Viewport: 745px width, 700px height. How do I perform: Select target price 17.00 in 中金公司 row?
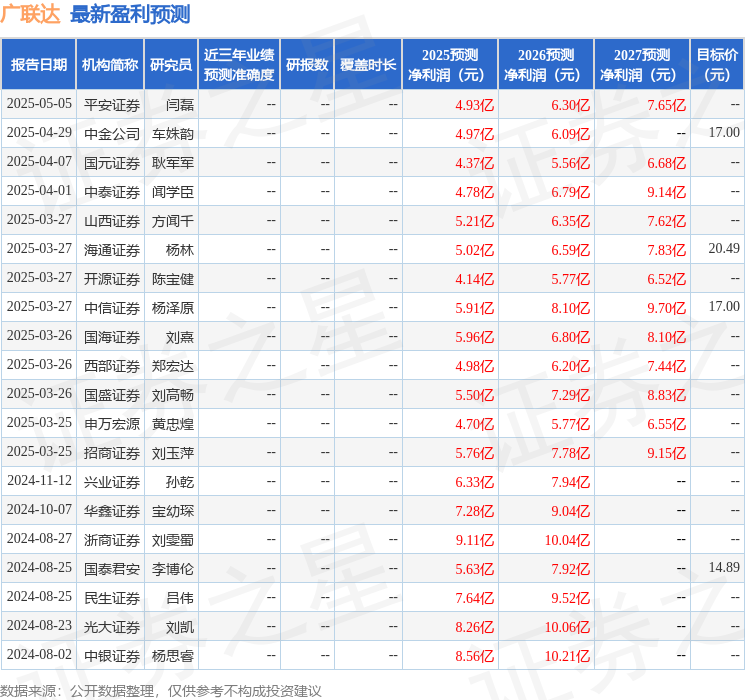(x=724, y=133)
